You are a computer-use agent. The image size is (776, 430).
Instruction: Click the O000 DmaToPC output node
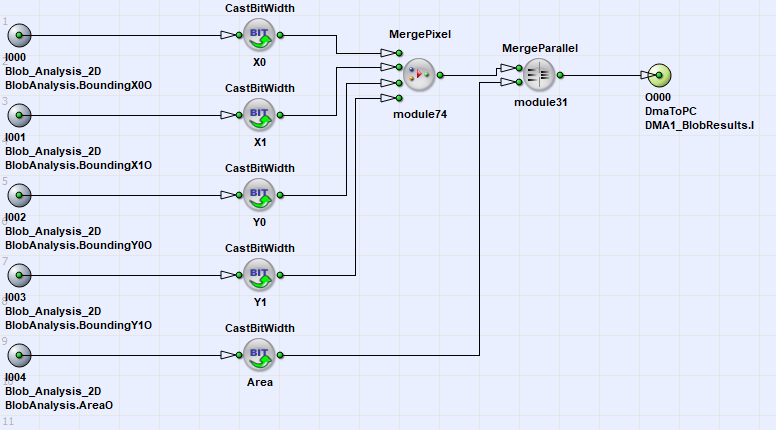click(x=658, y=75)
